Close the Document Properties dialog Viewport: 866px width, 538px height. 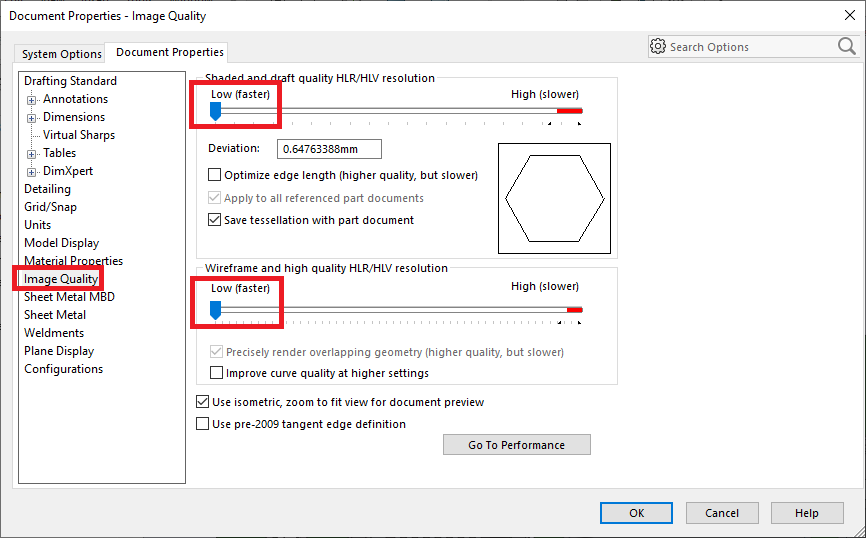(846, 15)
